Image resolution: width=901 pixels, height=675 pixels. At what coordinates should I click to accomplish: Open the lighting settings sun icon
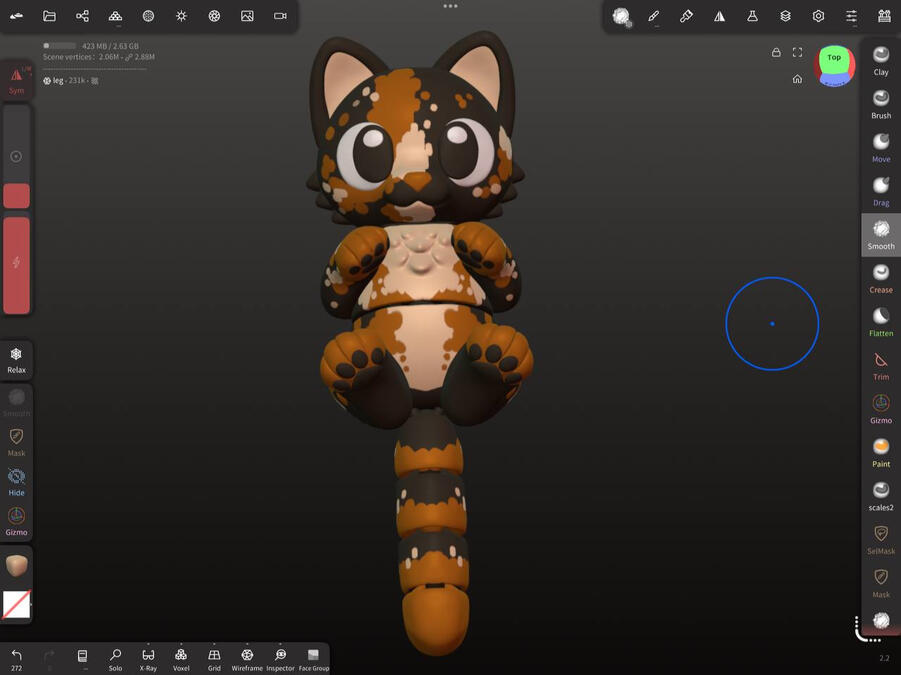coord(180,15)
